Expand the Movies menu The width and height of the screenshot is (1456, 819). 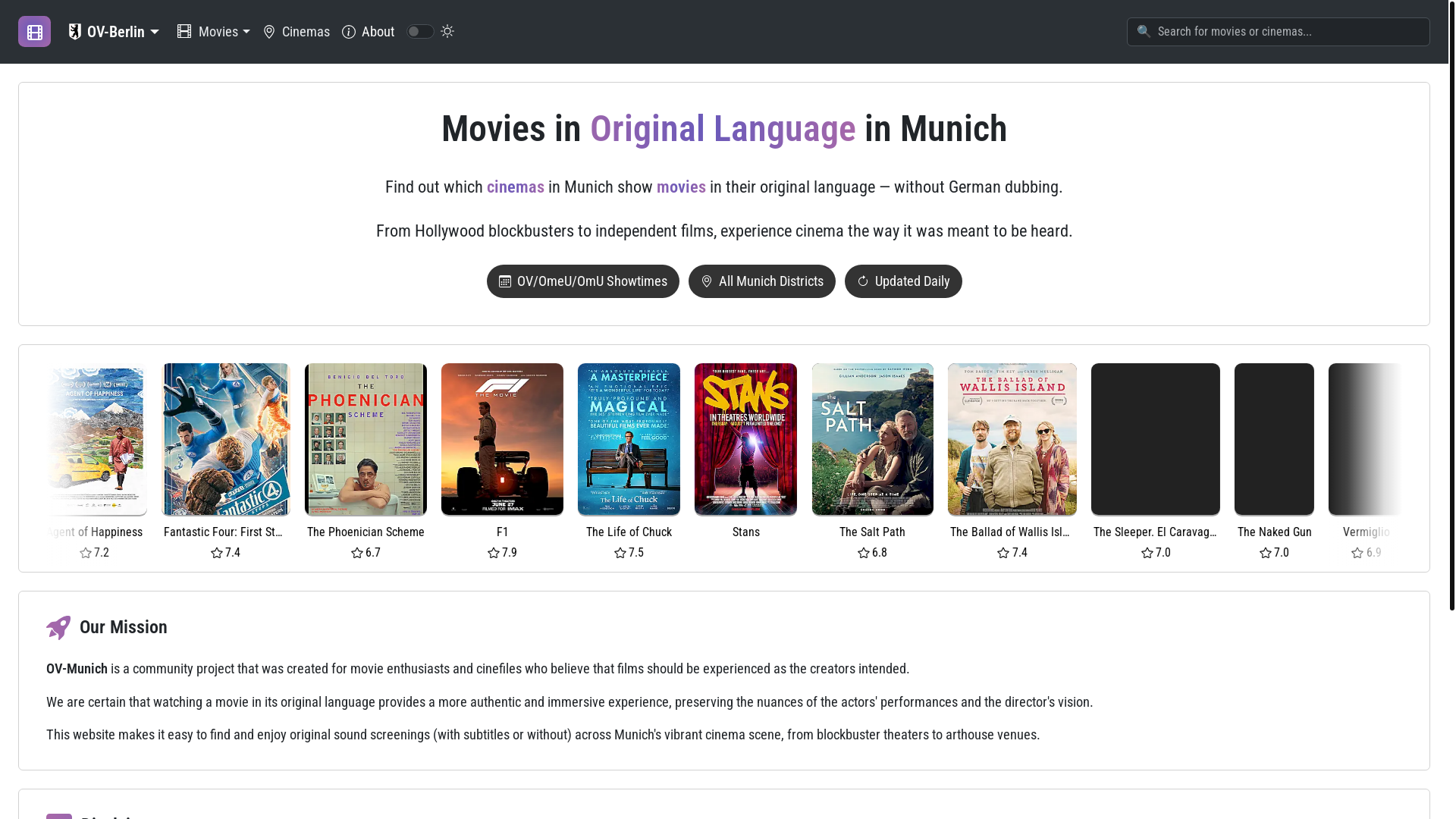point(213,32)
